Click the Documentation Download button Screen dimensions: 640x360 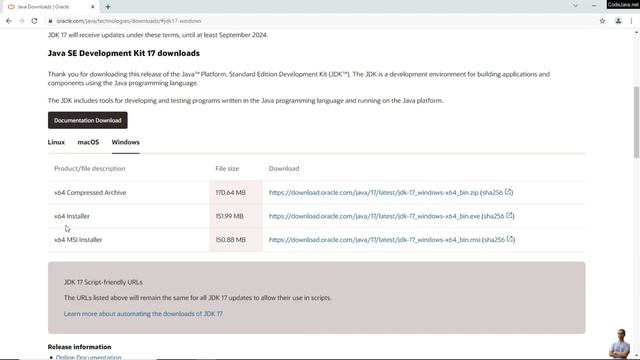point(88,120)
